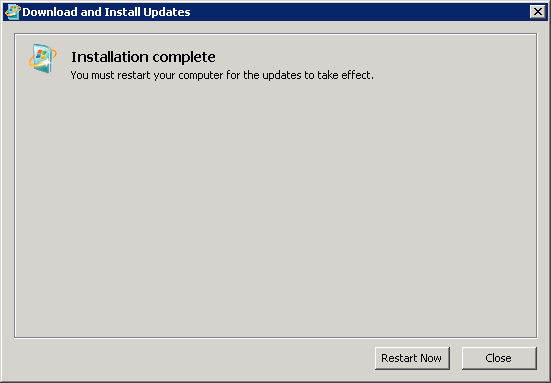The image size is (551, 383).
Task: Dismiss the dialog with the Close button
Action: point(499,358)
